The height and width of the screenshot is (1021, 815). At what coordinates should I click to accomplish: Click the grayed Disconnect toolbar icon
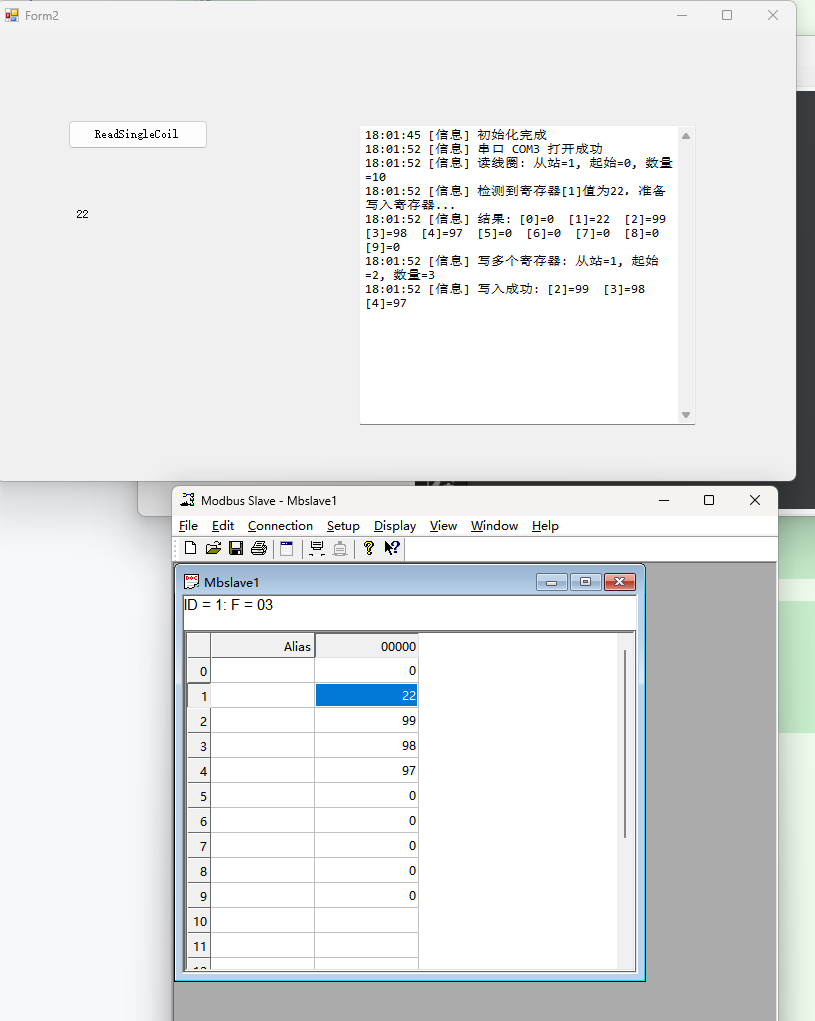[340, 548]
